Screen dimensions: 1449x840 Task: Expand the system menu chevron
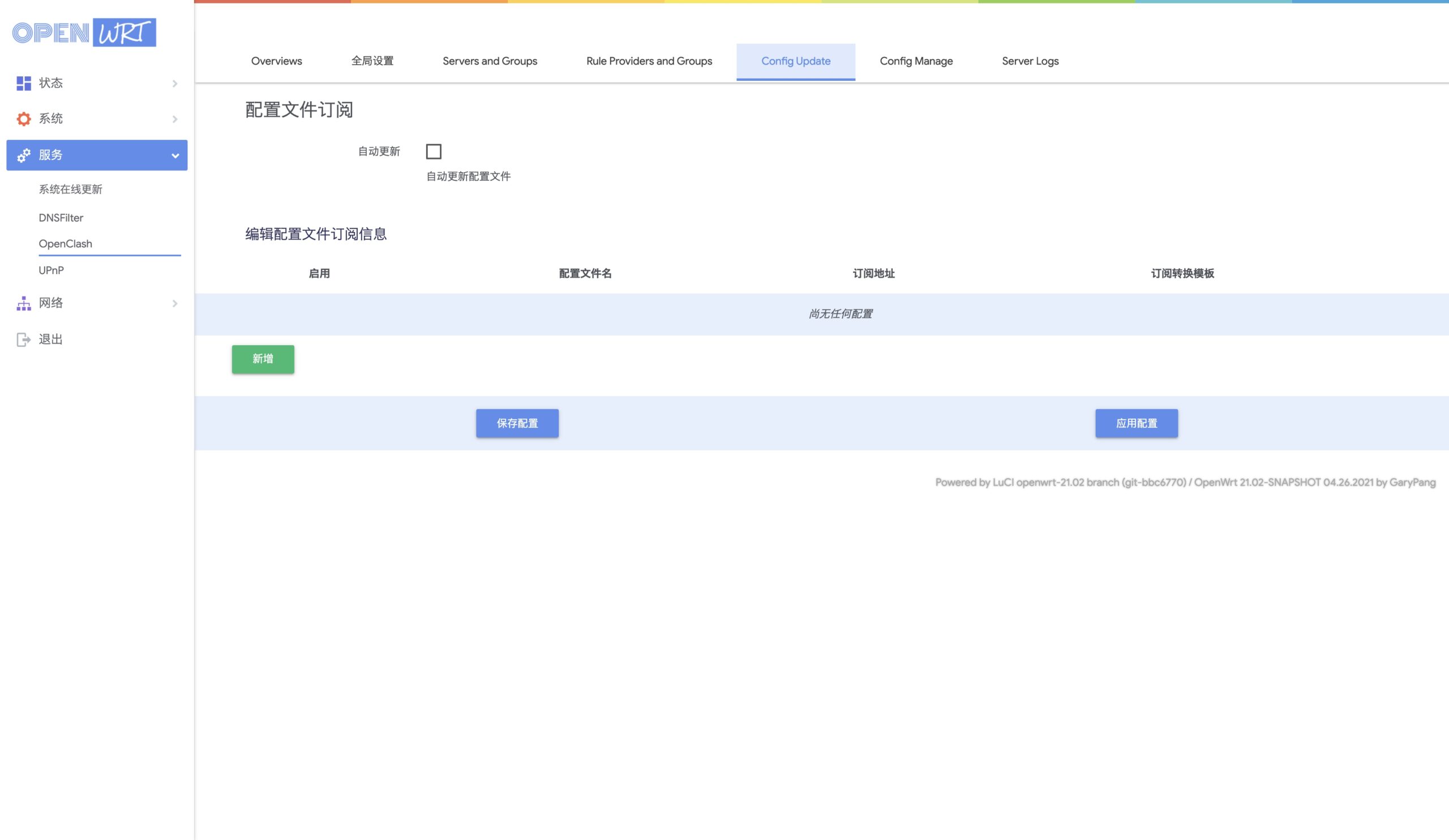175,119
